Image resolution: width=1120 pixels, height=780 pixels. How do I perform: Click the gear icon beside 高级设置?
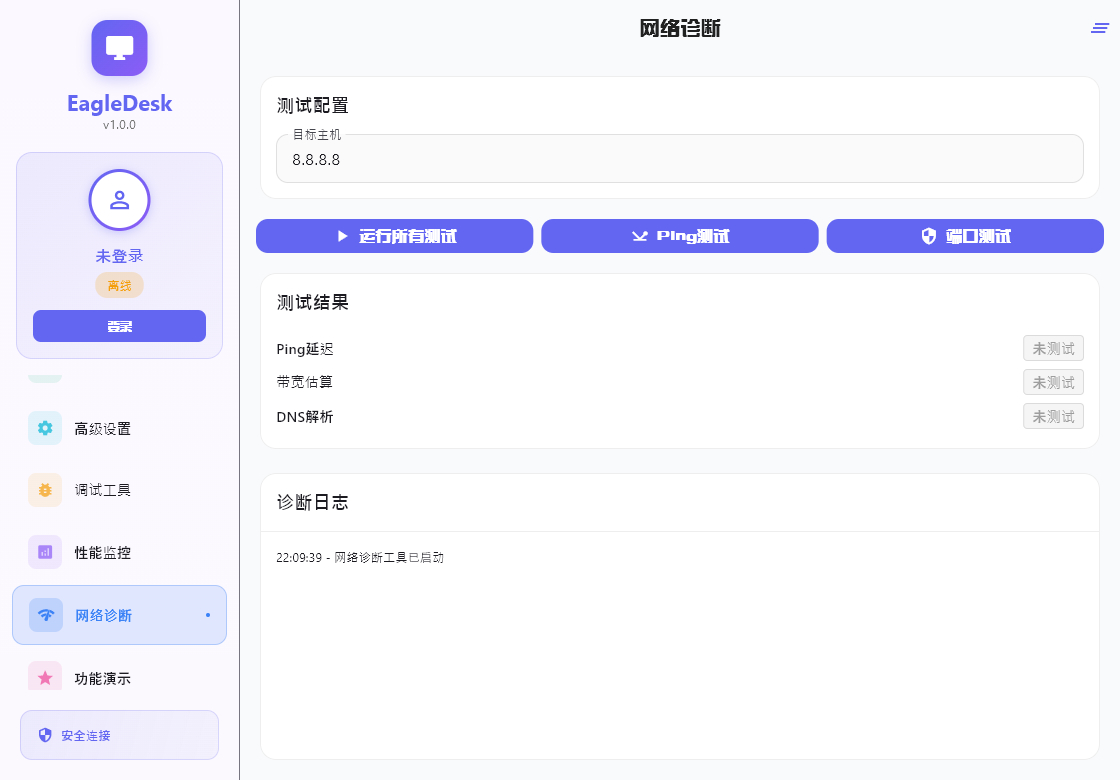click(44, 428)
